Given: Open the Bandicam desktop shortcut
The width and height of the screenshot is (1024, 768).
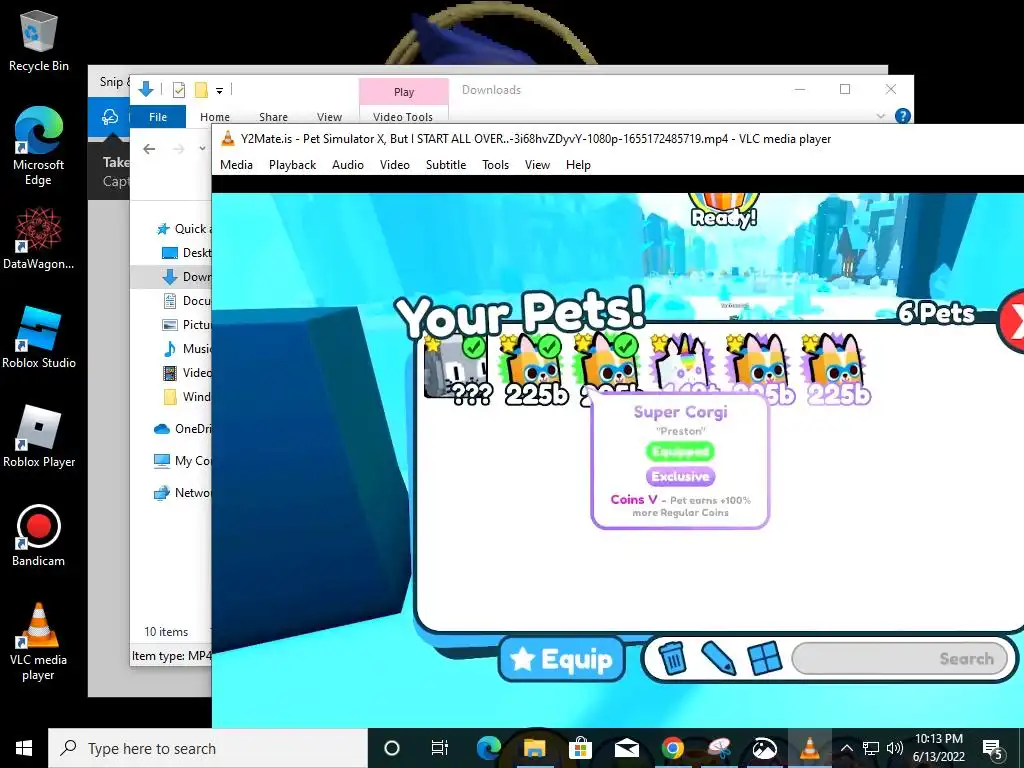Looking at the screenshot, I should coord(39,536).
